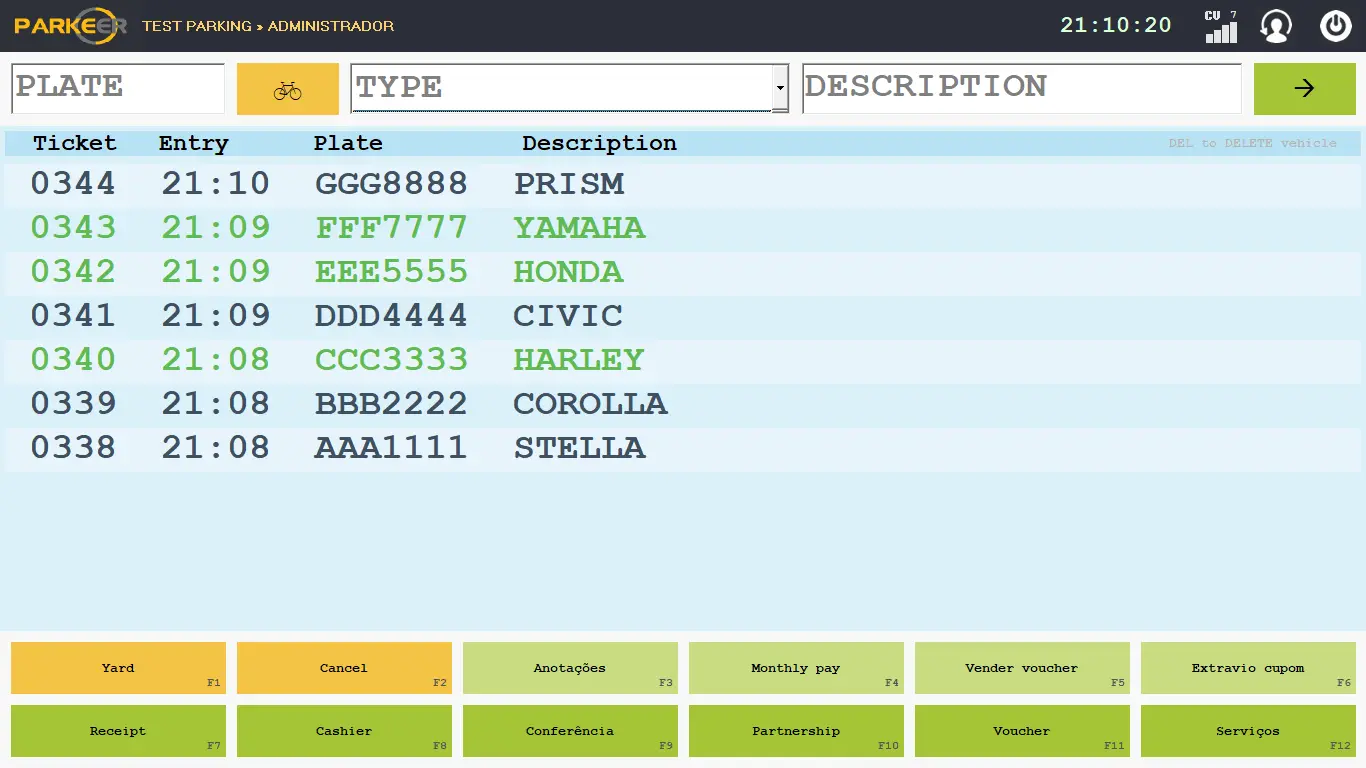Click Extravio cupom F6
Viewport: 1366px width, 768px height.
1248,668
